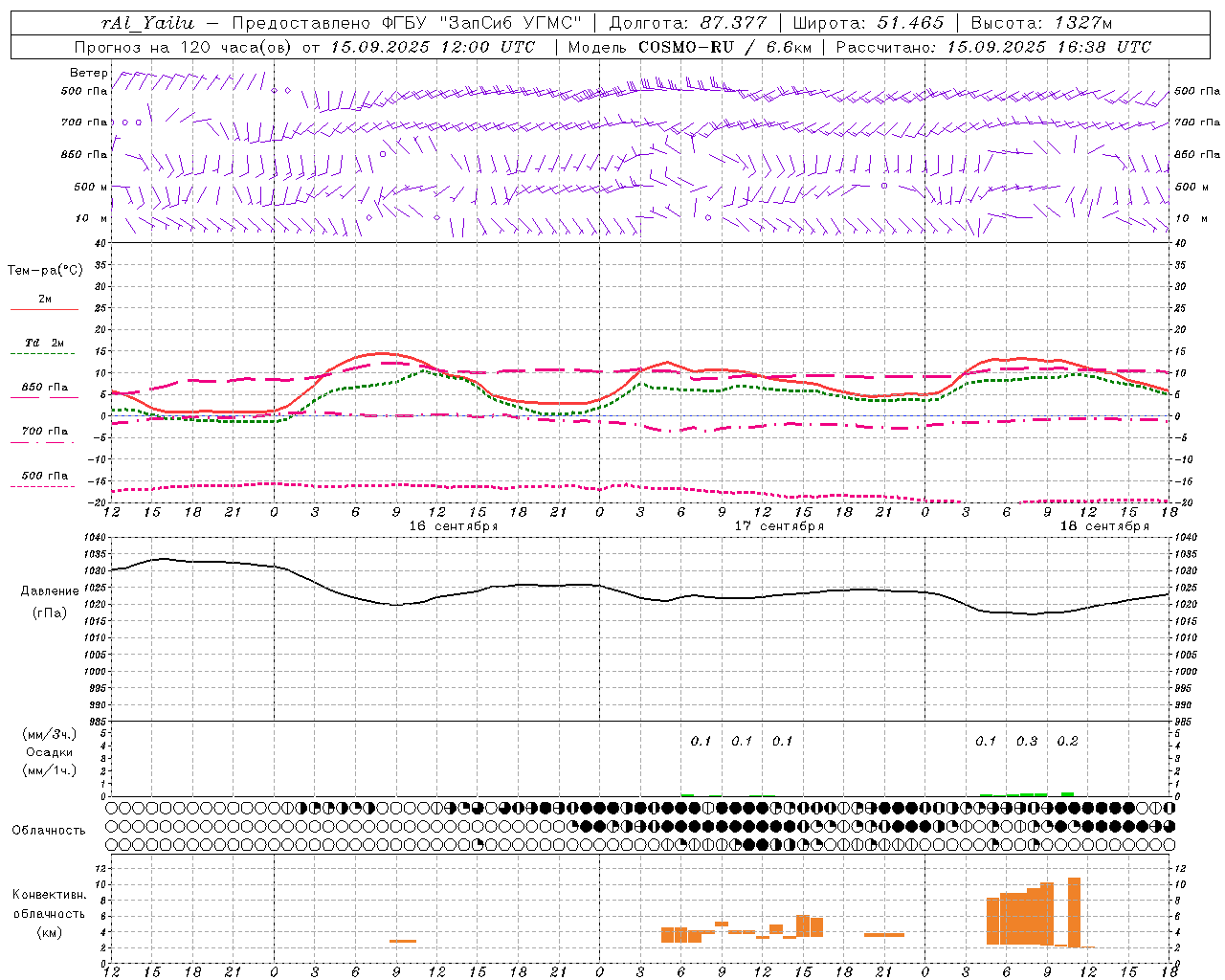This screenshot has height=980, width=1225.
Task: Select the provider text ФГБУ "ЗапСиб УГМС"
Action: [x=483, y=23]
